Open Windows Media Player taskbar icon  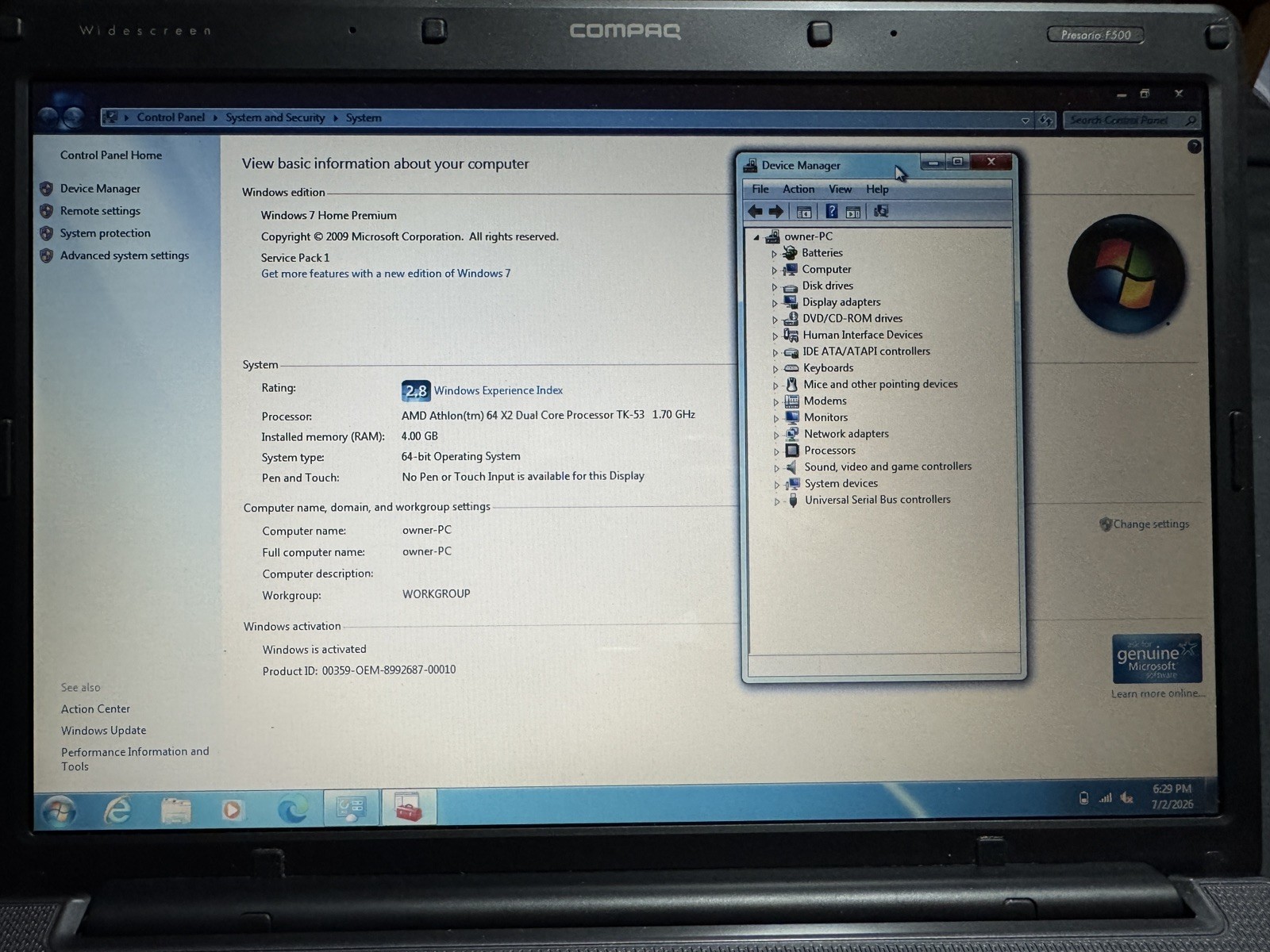[x=233, y=810]
